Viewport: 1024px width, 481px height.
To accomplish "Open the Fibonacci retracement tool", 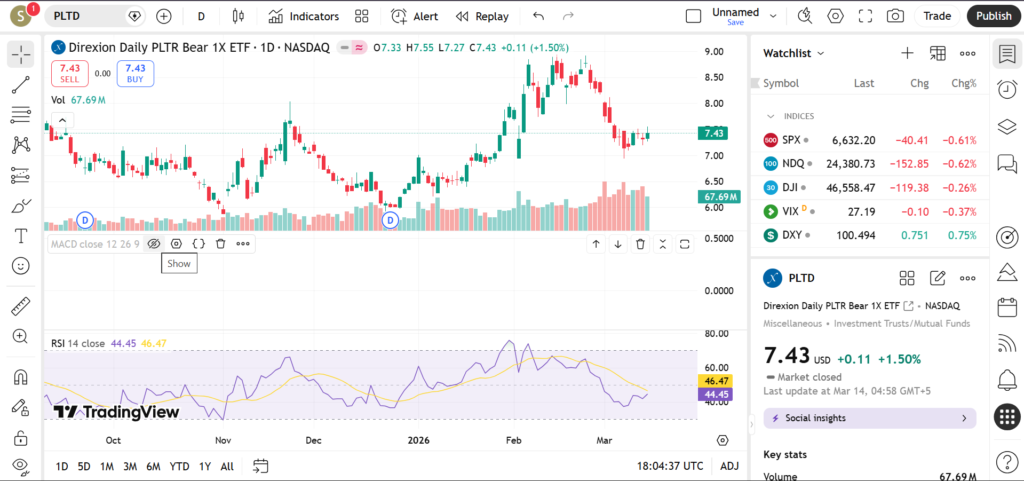I will (x=20, y=115).
